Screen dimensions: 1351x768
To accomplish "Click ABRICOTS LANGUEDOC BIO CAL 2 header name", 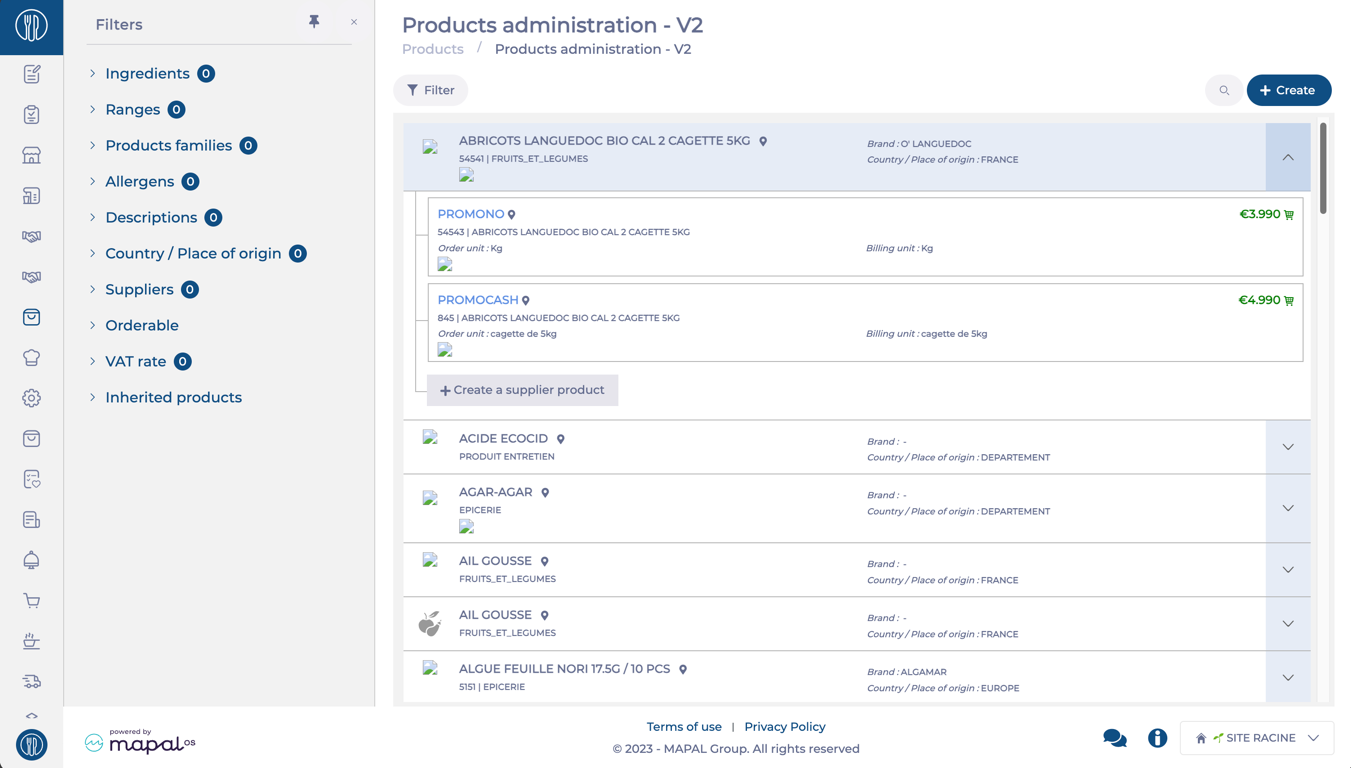I will click(x=605, y=141).
